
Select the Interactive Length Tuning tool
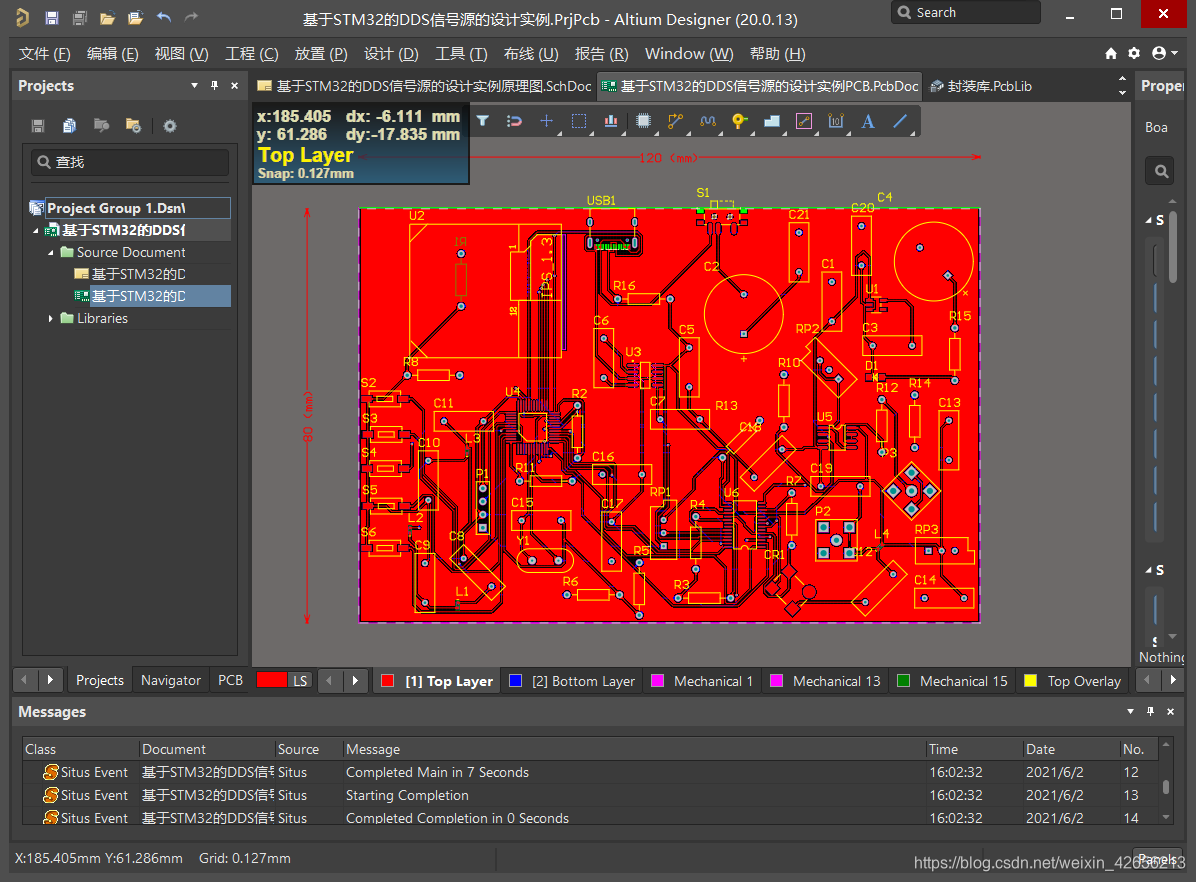pos(708,121)
